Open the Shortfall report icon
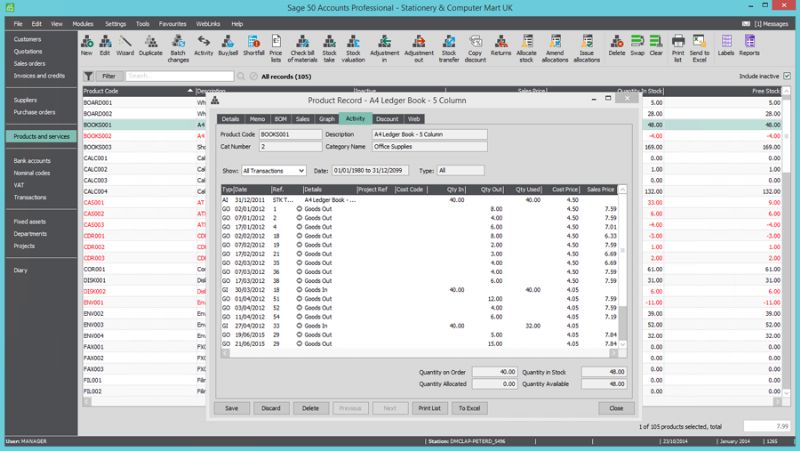Image resolution: width=800 pixels, height=451 pixels. click(254, 45)
